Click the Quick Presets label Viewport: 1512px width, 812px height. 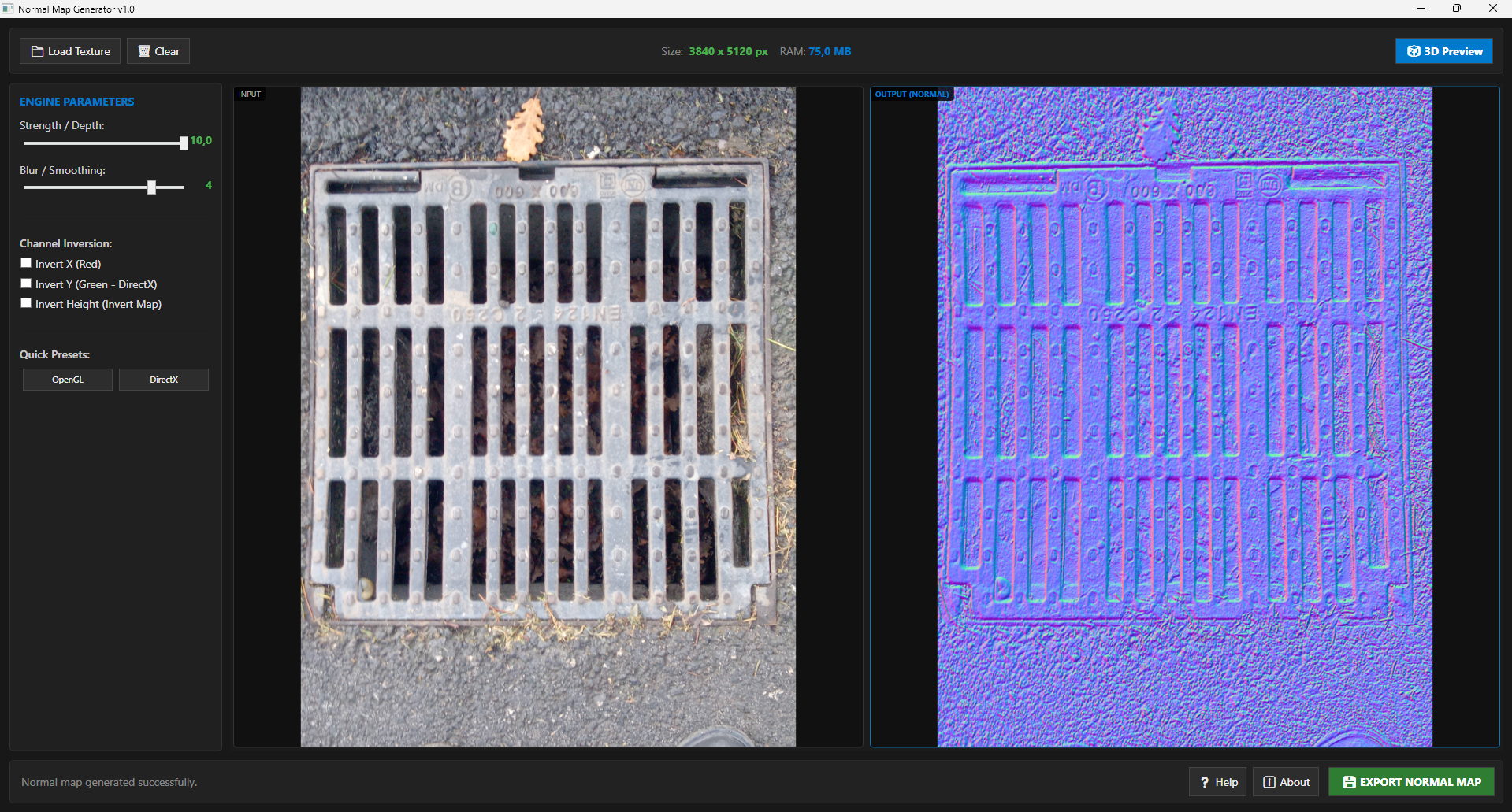(x=55, y=354)
